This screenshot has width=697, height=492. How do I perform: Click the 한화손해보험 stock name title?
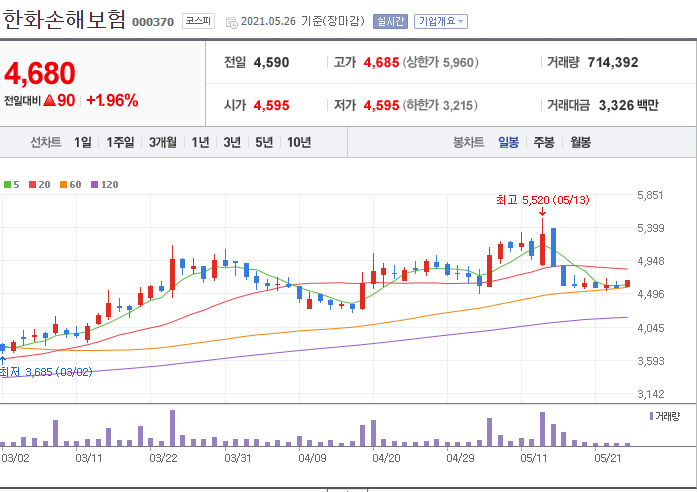[64, 20]
